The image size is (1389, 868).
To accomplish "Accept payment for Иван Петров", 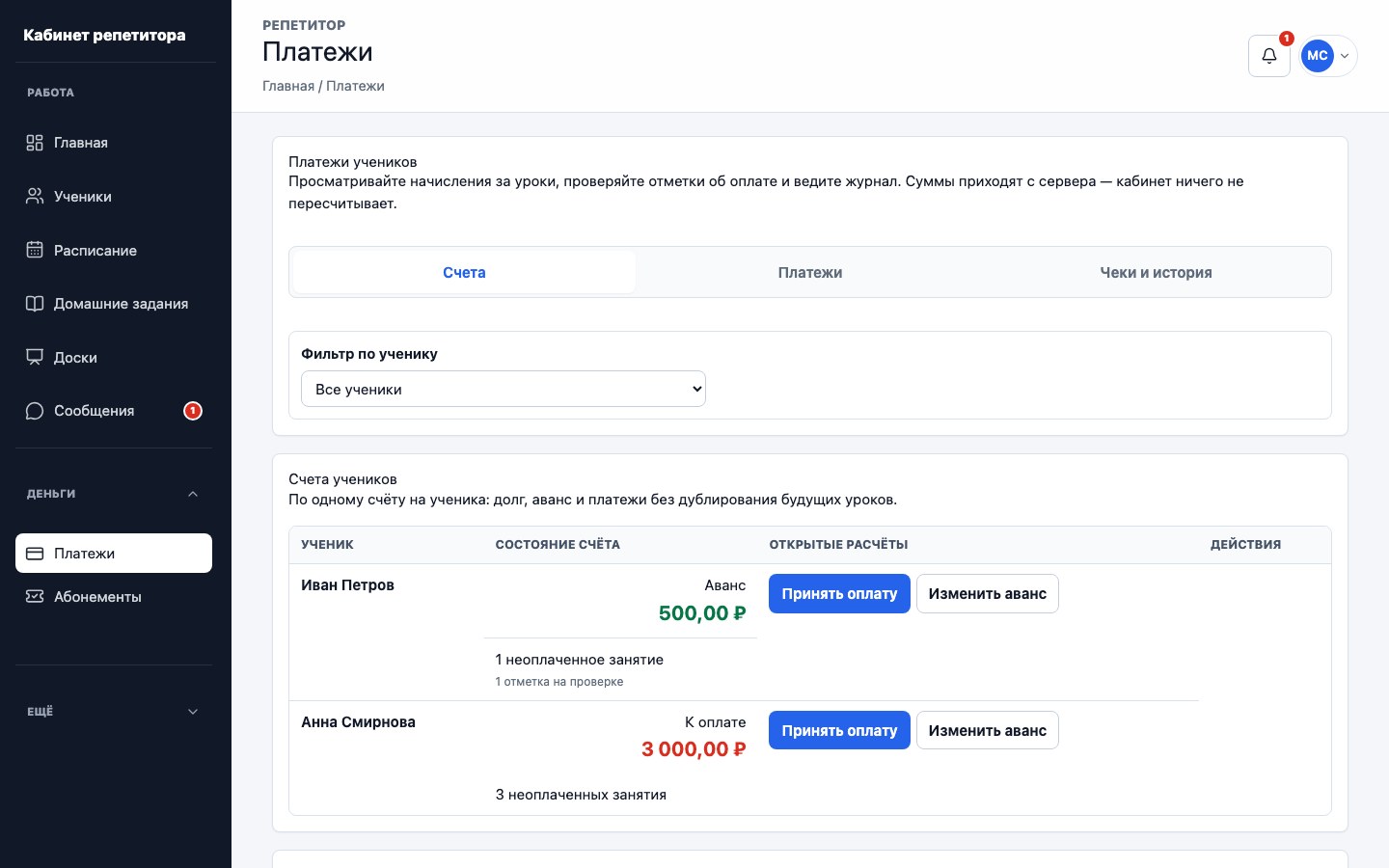I will tap(839, 594).
